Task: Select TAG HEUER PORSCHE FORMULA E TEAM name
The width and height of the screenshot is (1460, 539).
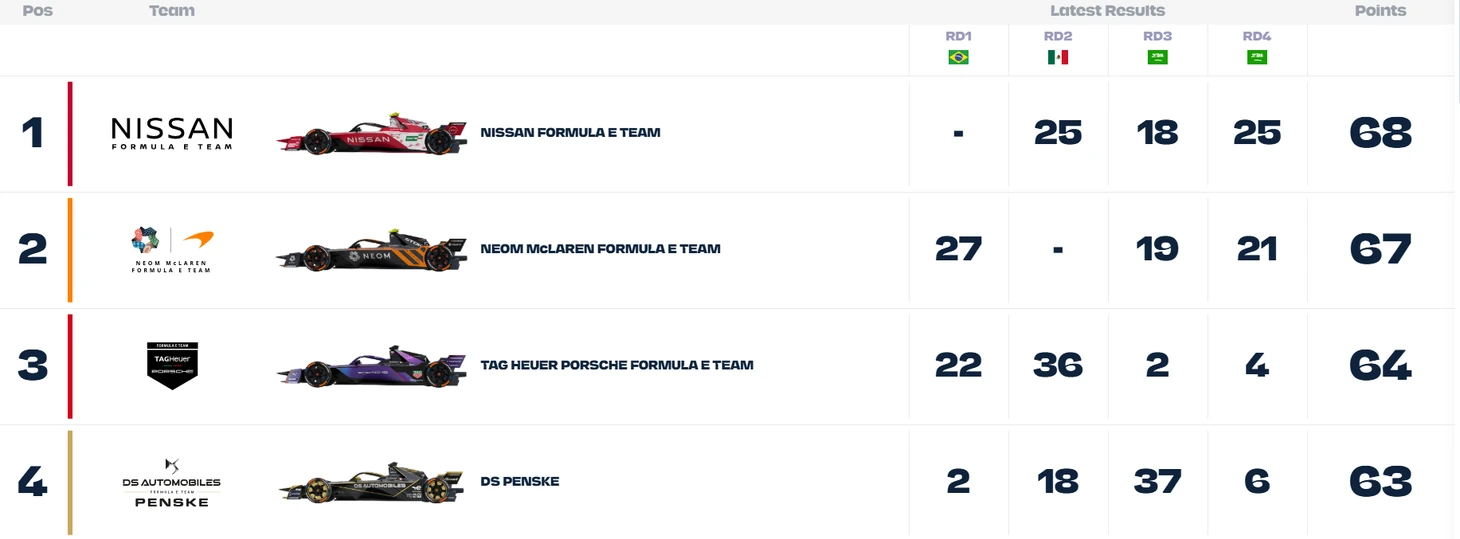Action: click(x=617, y=365)
